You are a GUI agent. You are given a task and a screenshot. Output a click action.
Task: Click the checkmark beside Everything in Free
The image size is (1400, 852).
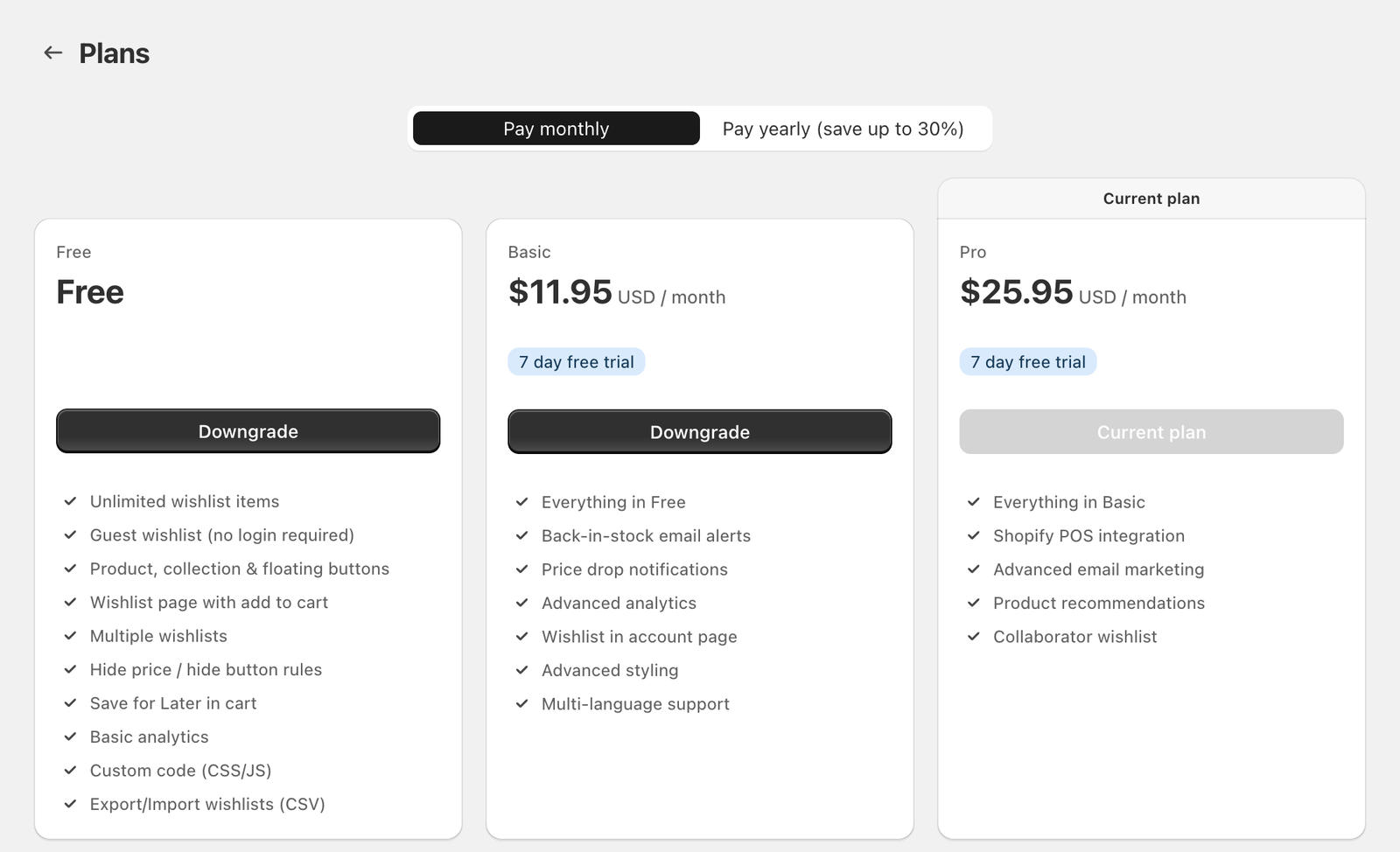(x=522, y=502)
